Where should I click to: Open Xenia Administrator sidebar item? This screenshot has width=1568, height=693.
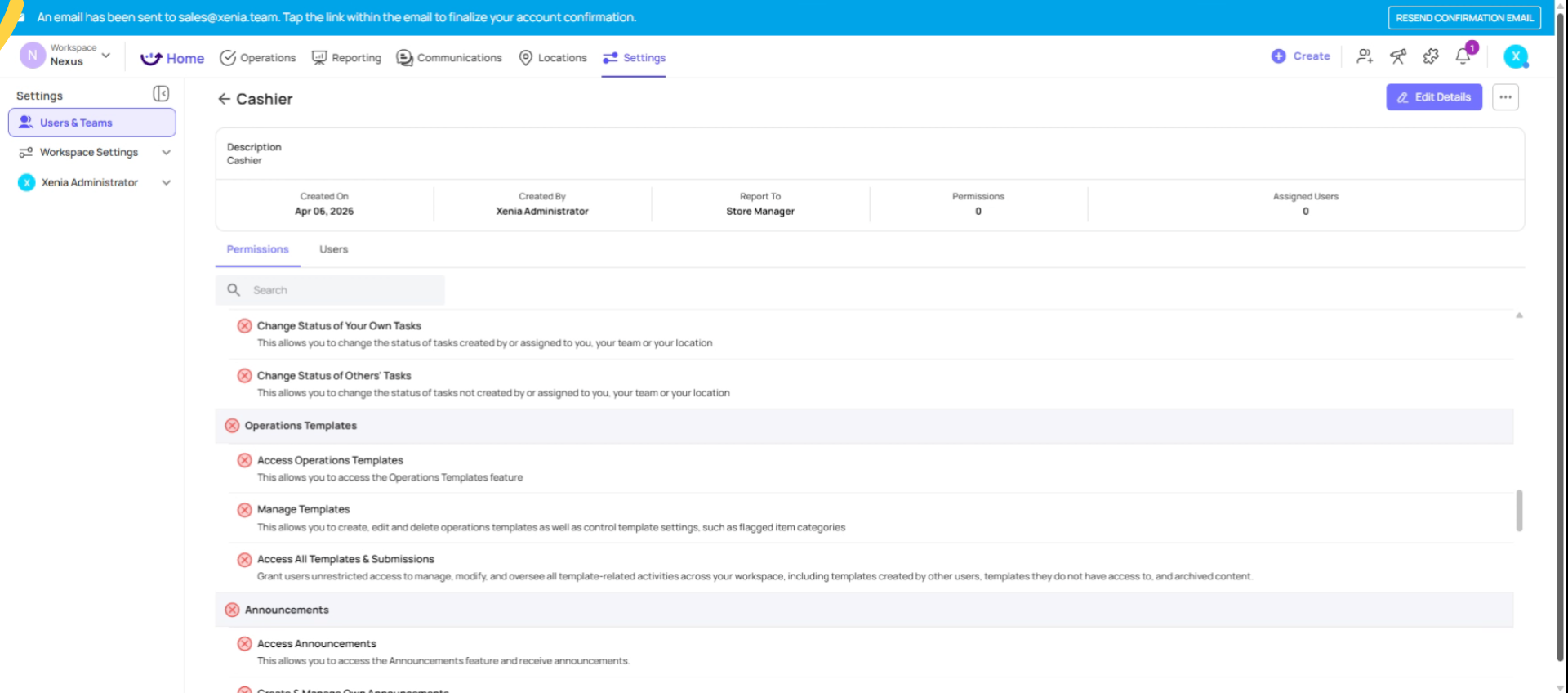click(x=92, y=182)
